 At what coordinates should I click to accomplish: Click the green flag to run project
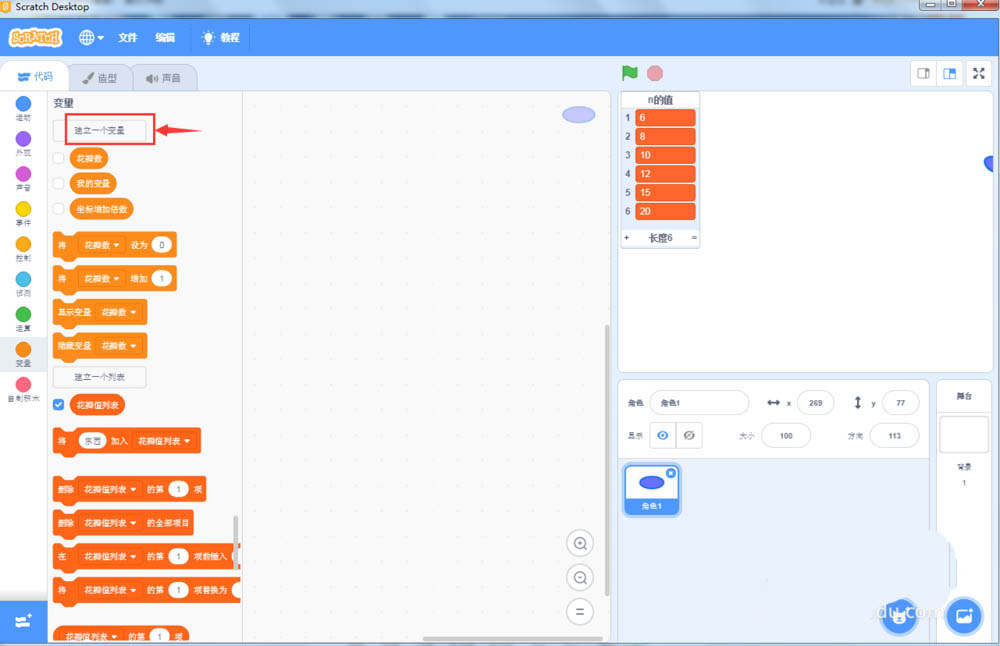pyautogui.click(x=629, y=73)
